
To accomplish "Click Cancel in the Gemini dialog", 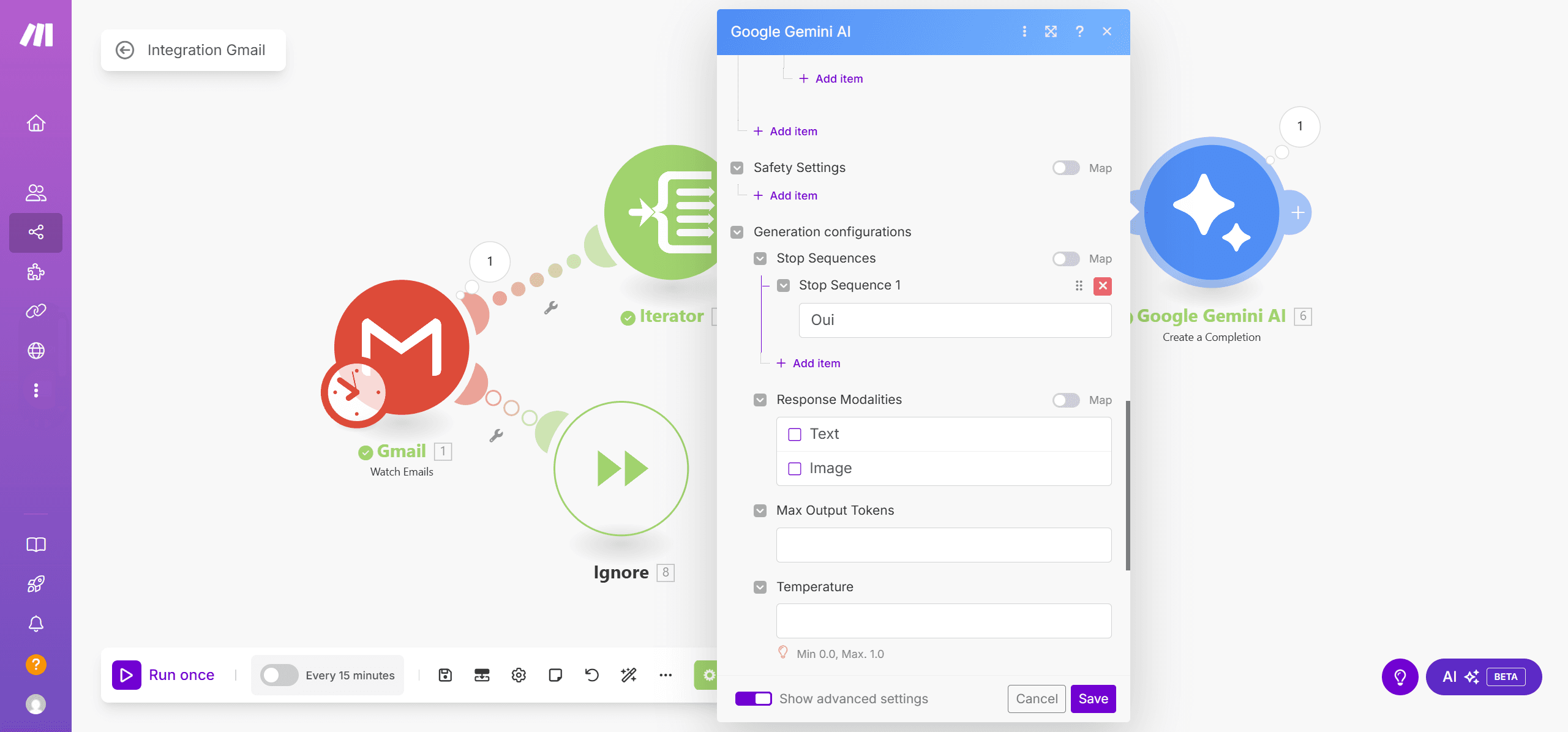I will click(x=1037, y=699).
